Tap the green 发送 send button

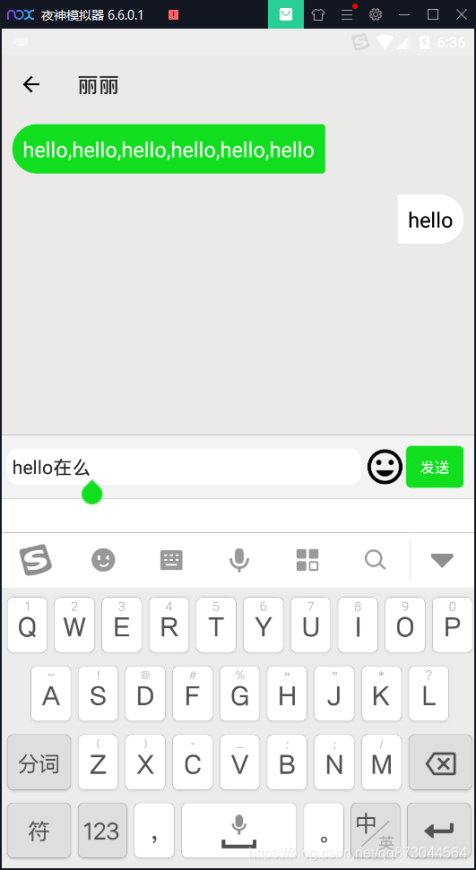[x=434, y=467]
